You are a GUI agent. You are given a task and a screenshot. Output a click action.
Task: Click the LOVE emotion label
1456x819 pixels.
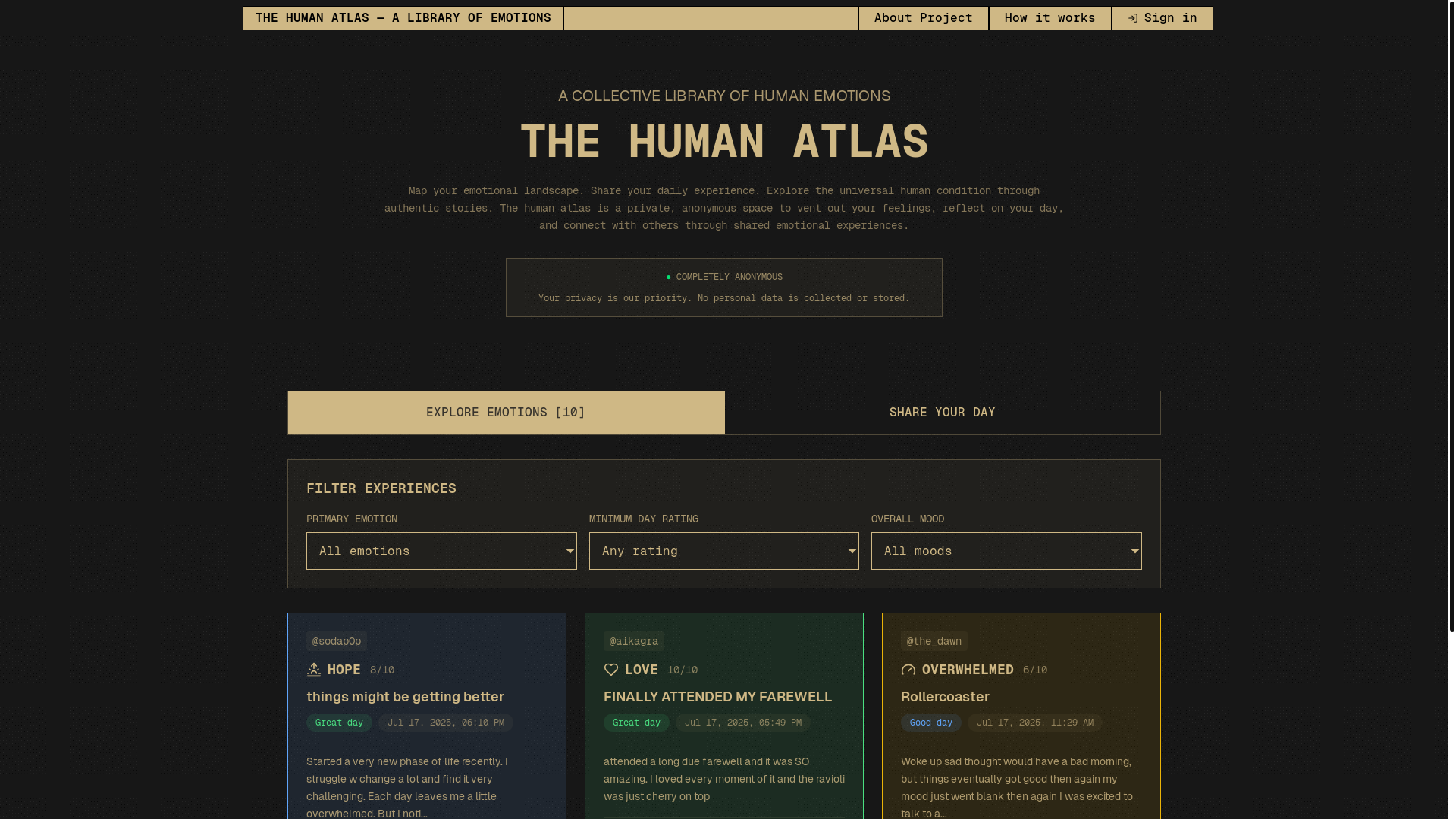[642, 670]
